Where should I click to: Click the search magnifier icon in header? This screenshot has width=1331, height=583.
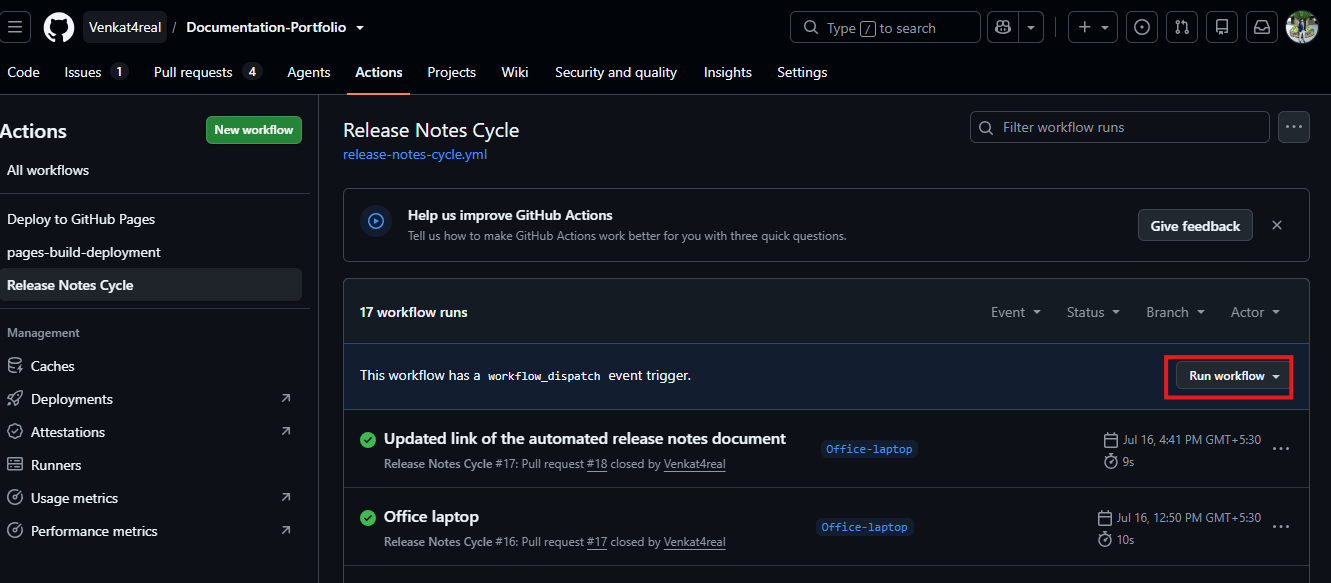point(811,28)
